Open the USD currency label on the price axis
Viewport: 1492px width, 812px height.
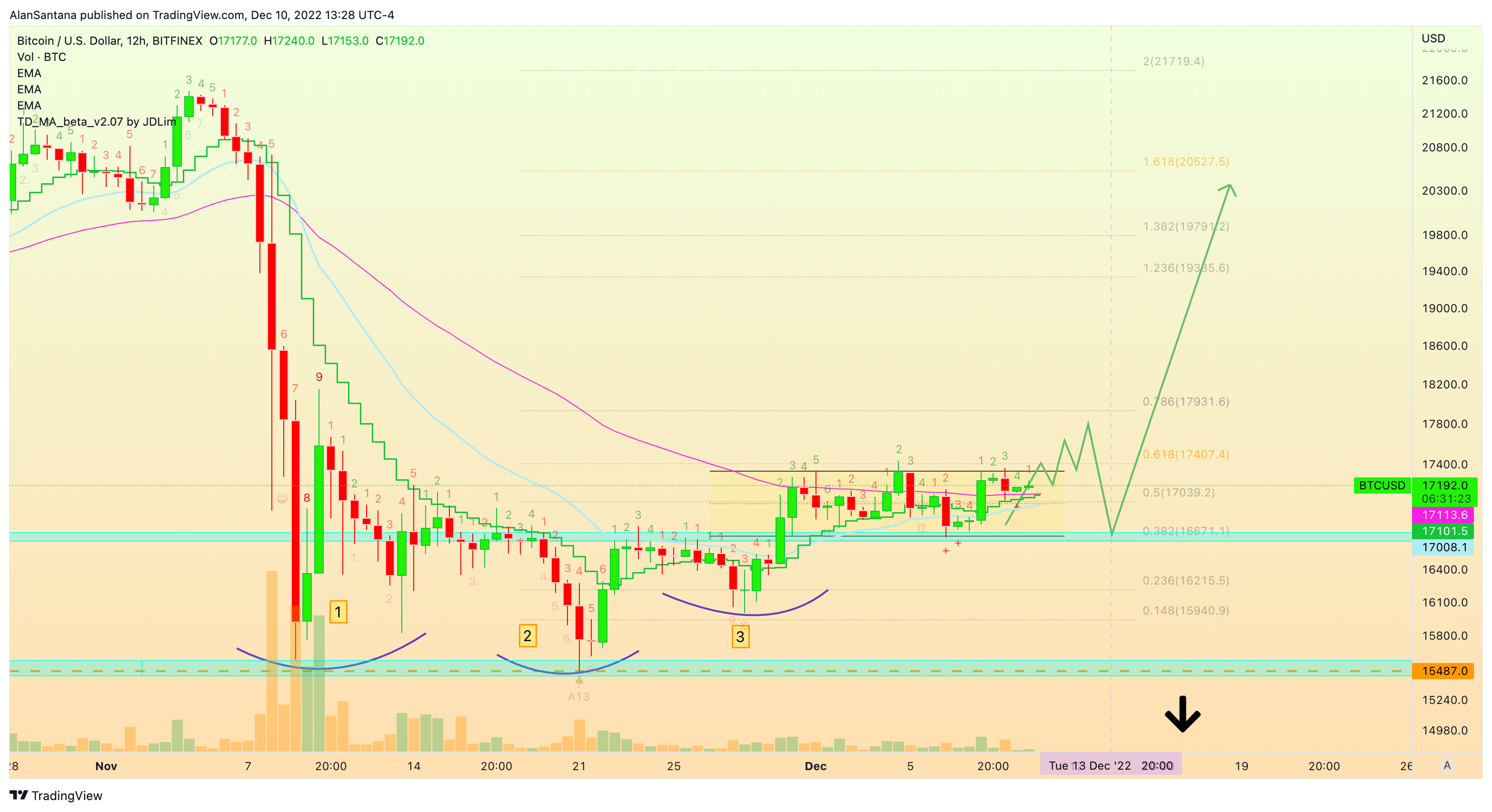(1433, 38)
